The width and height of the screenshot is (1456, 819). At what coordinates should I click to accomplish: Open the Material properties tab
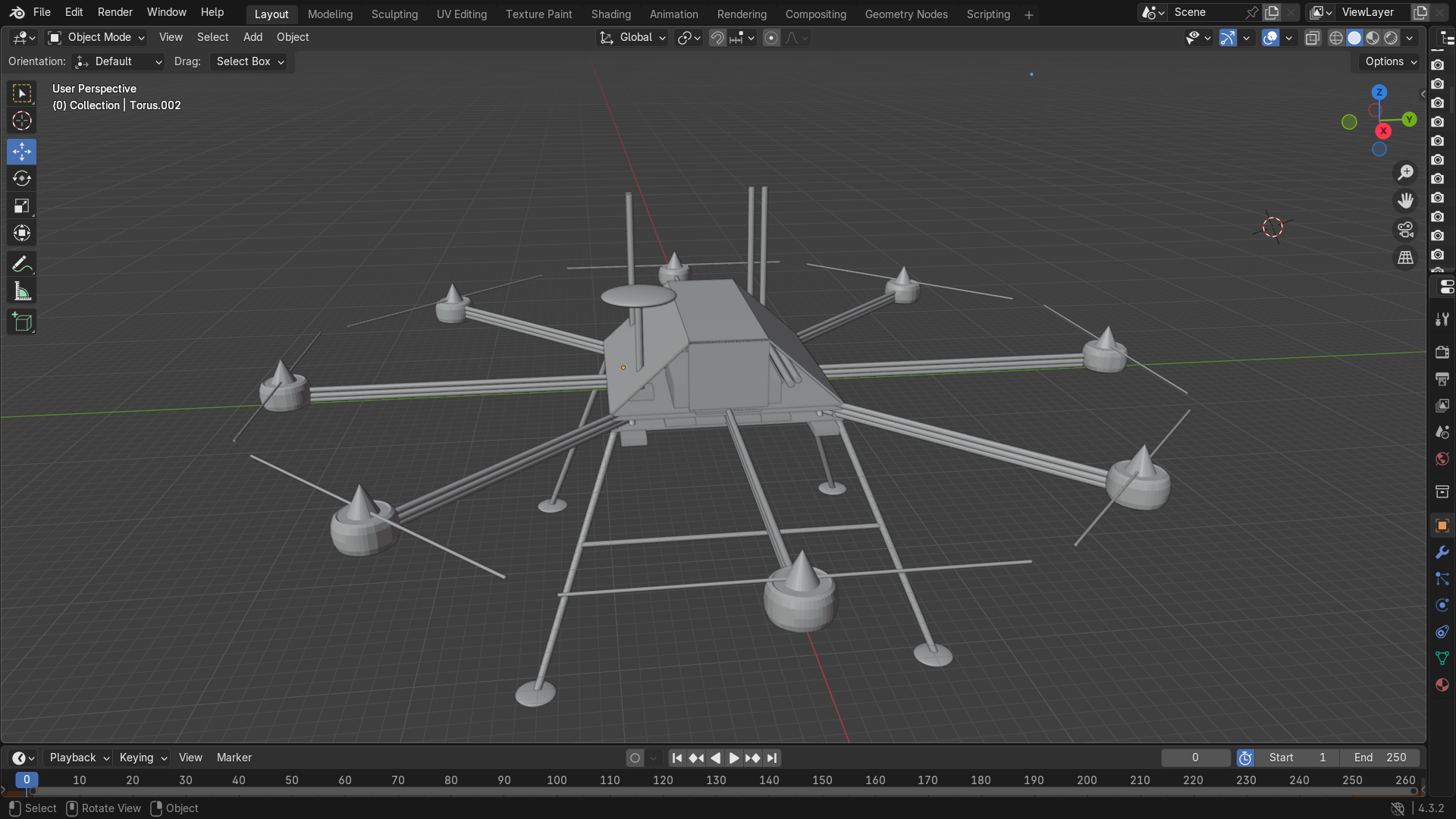pos(1442,685)
